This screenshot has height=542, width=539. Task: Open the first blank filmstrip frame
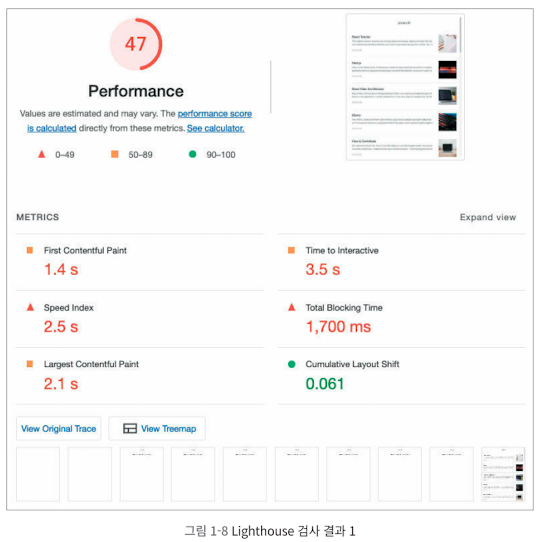click(x=38, y=474)
